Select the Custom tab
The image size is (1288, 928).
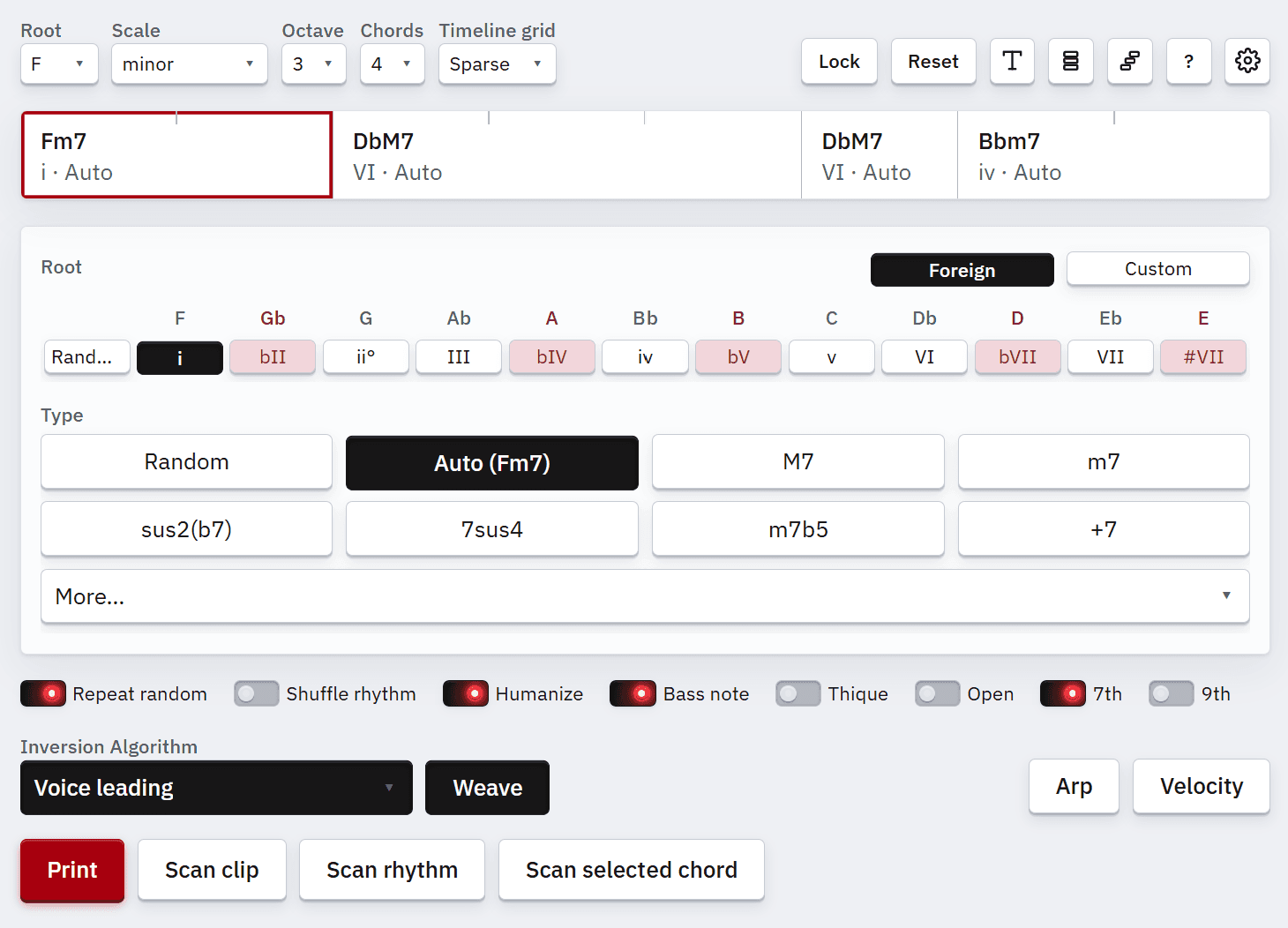pyautogui.click(x=1158, y=269)
